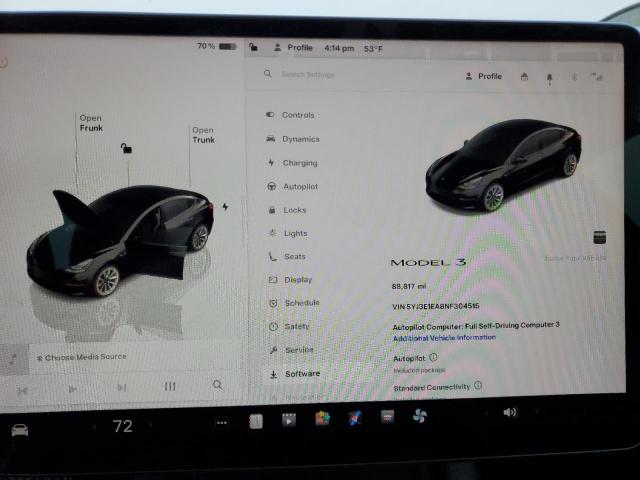Tap the 72 temperature setting

pyautogui.click(x=122, y=426)
